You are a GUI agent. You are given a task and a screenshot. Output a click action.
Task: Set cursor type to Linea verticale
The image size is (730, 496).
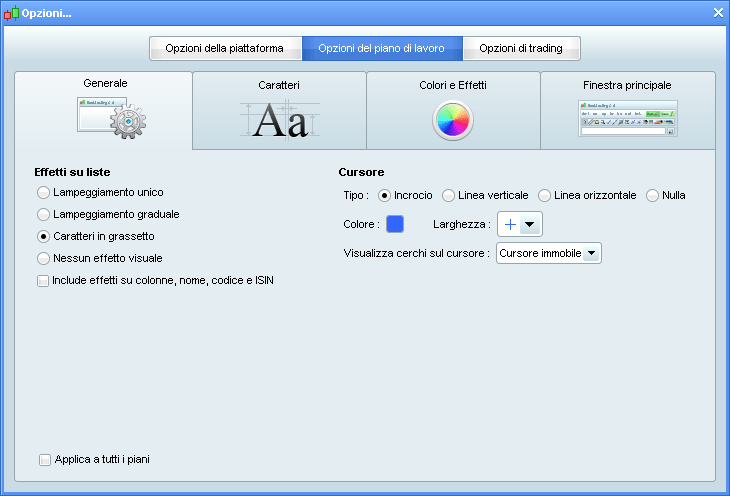[x=448, y=195]
